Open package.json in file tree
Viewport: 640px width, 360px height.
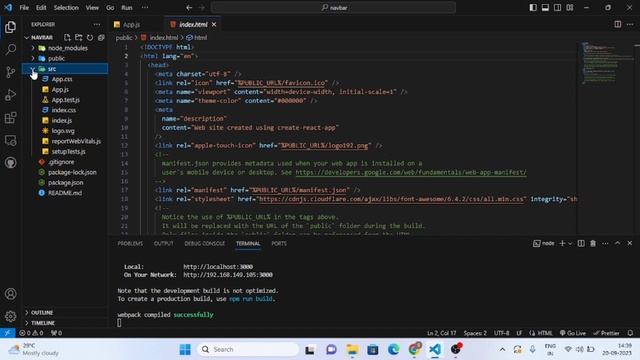[65, 182]
